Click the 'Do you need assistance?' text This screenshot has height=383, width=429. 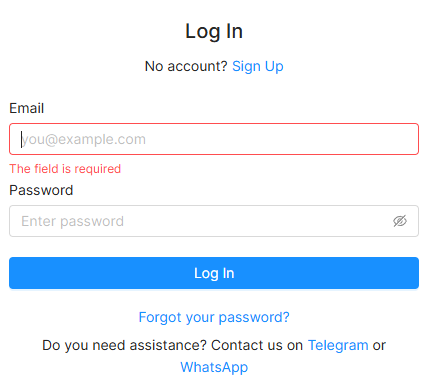point(124,345)
